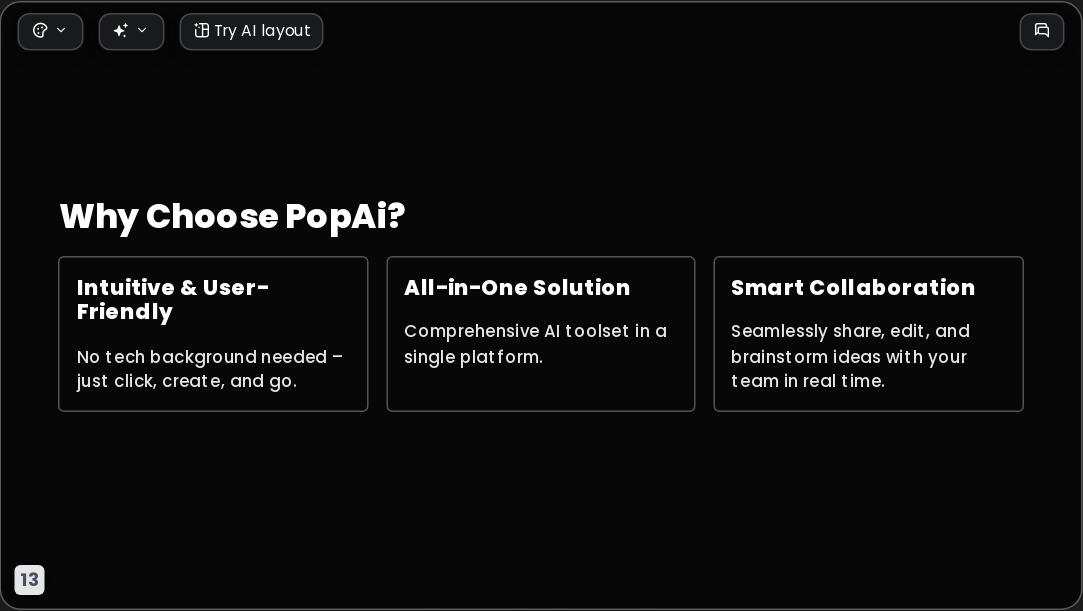Viewport: 1083px width, 611px height.
Task: Click the words "team in real time"
Action: 806,381
